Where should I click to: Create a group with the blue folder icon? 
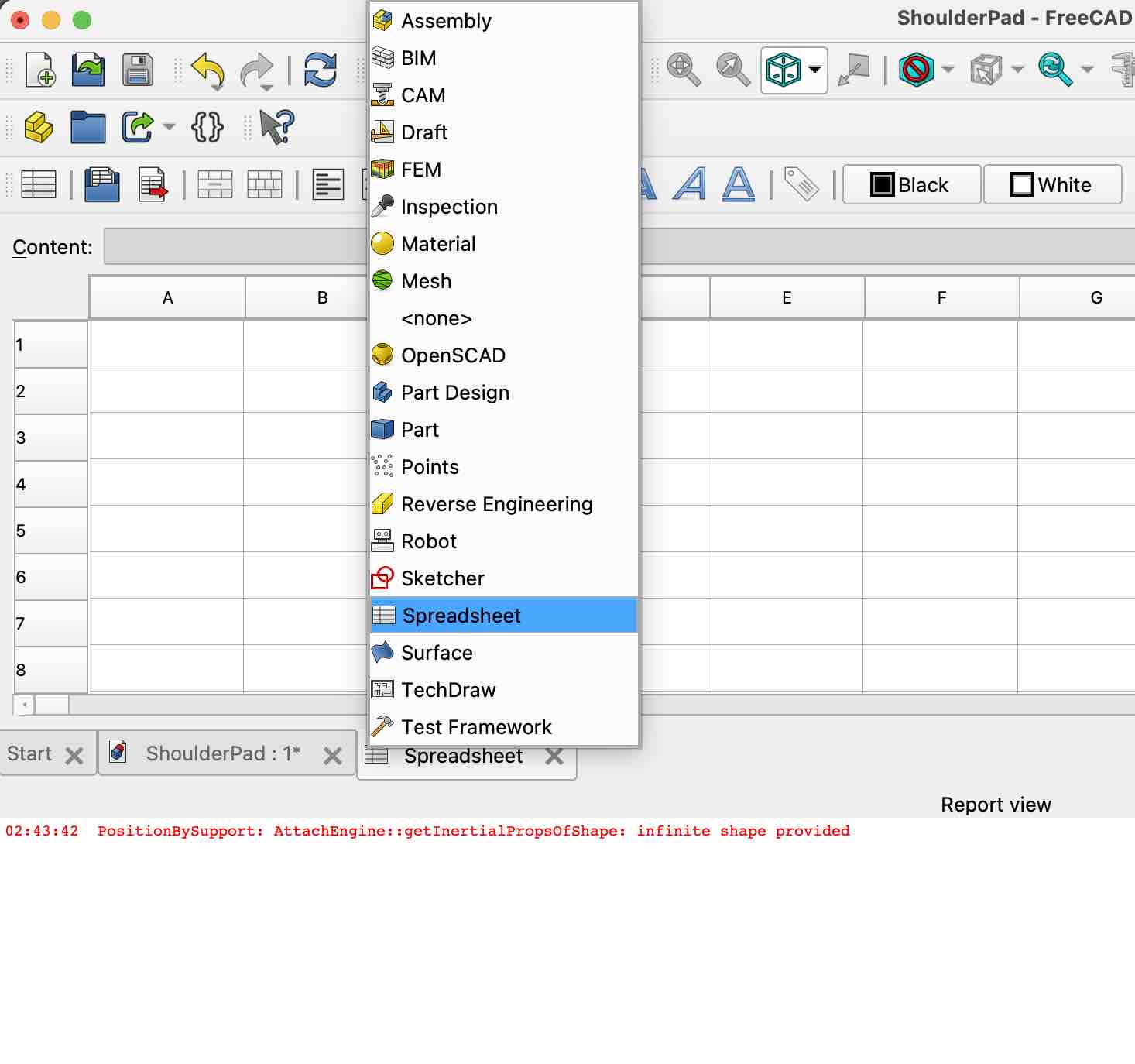coord(88,127)
